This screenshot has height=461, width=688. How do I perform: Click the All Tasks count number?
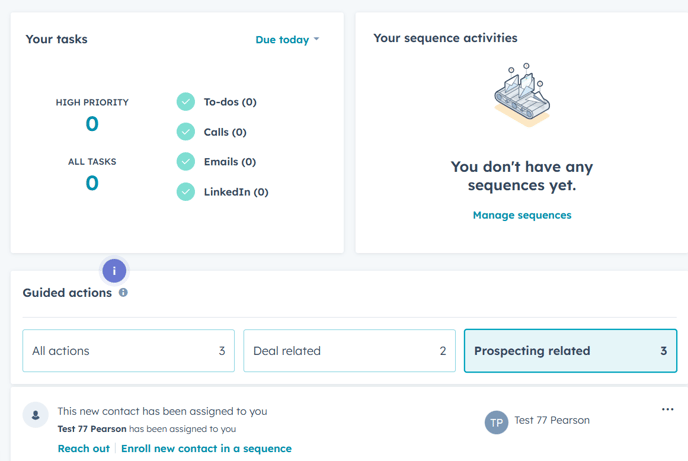[x=92, y=183]
